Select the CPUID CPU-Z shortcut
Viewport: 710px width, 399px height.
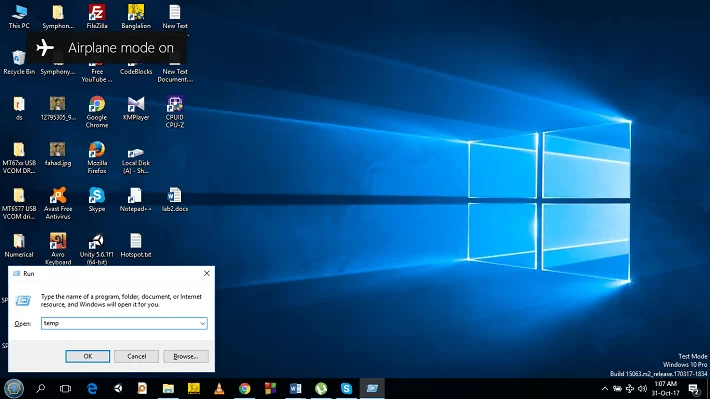[174, 112]
